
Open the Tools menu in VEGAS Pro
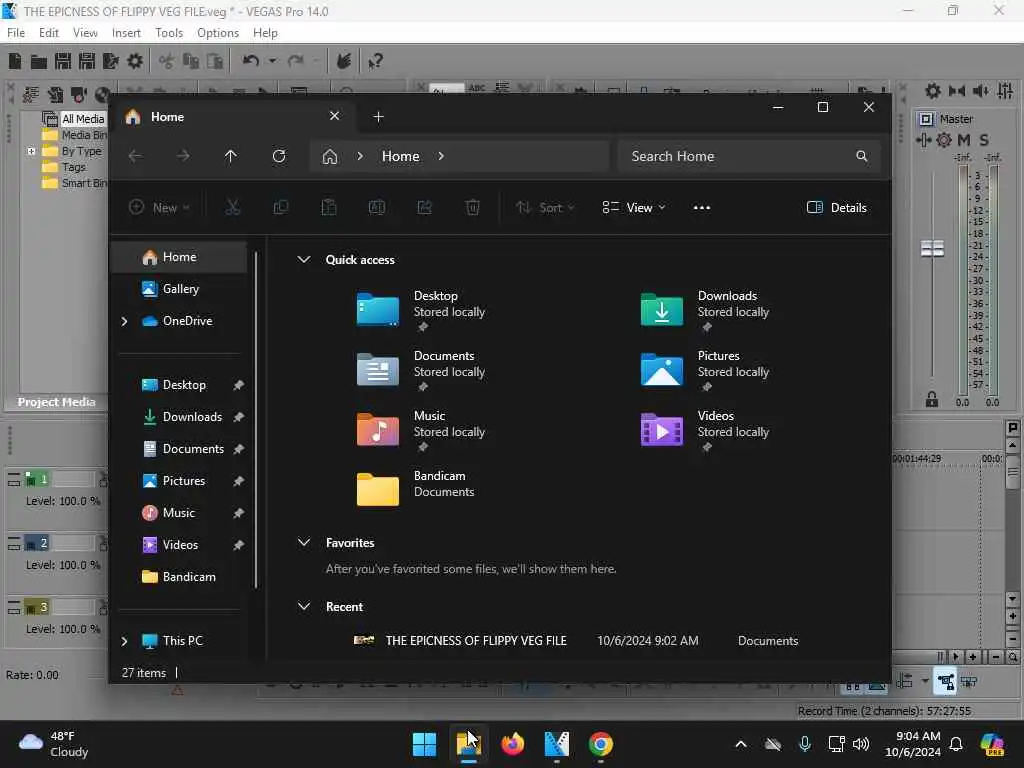coord(169,33)
